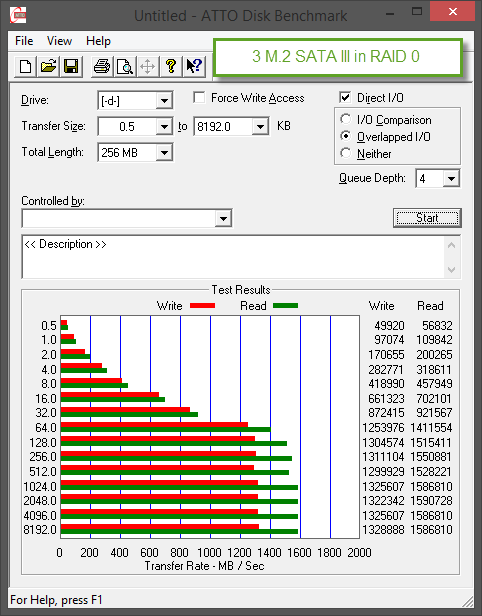
Task: Open Print Preview magnifier icon
Action: point(125,66)
